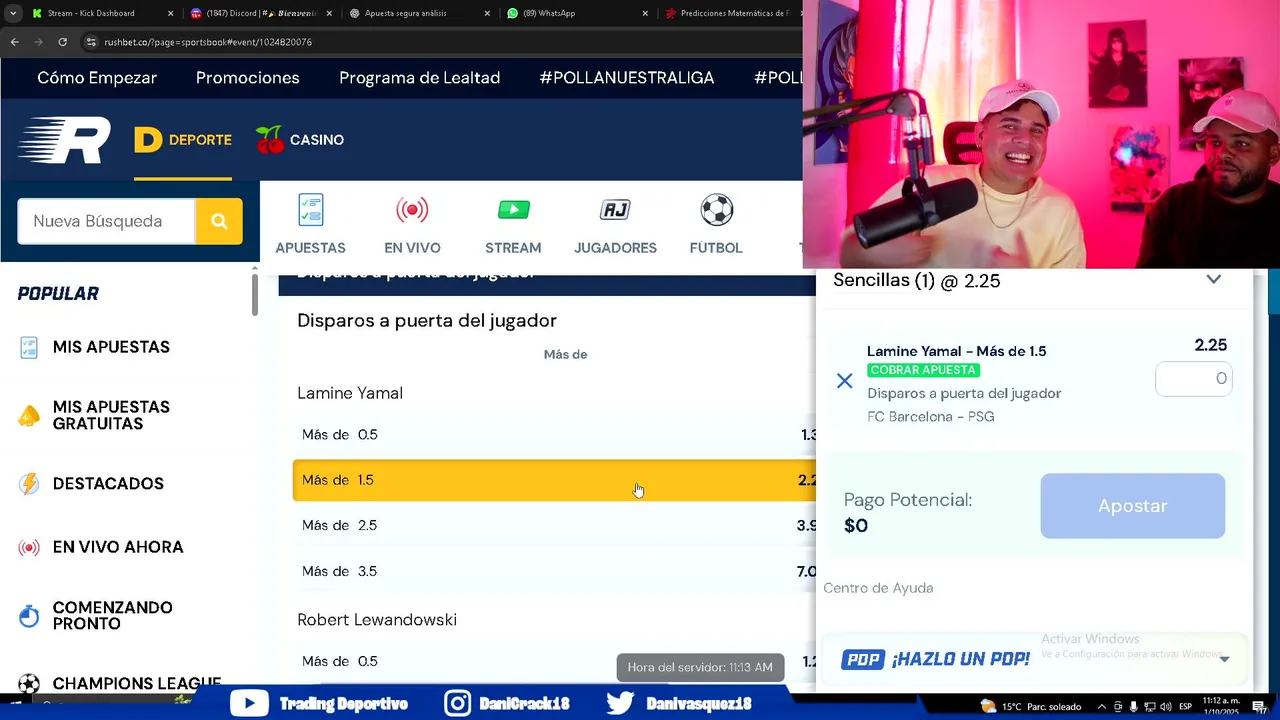Image resolution: width=1280 pixels, height=720 pixels.
Task: Switch to the WhatsApp browser tab
Action: point(577,13)
